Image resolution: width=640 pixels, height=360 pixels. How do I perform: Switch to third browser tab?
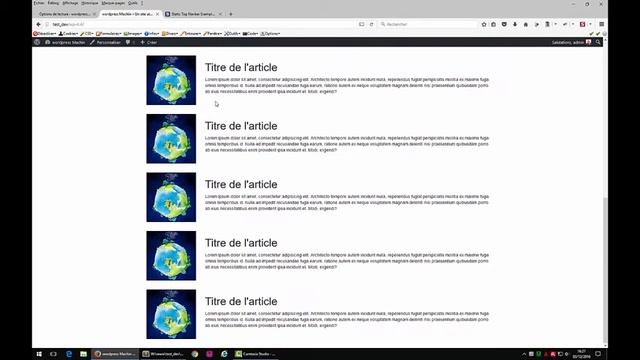pos(193,14)
